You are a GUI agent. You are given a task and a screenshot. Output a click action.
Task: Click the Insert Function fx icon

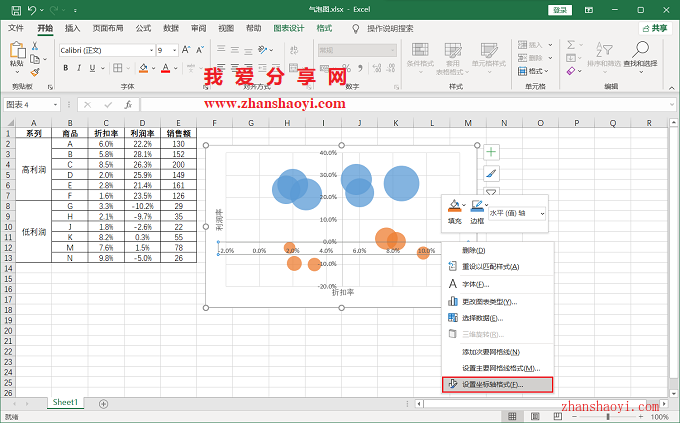[x=128, y=105]
